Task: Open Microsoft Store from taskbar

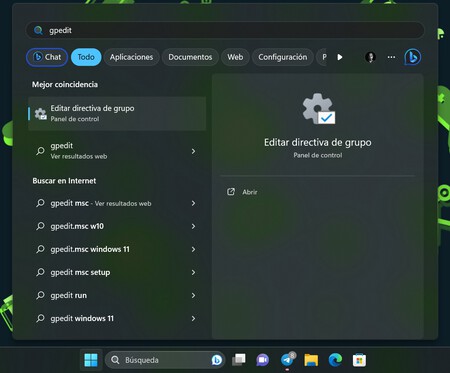Action: (x=359, y=360)
